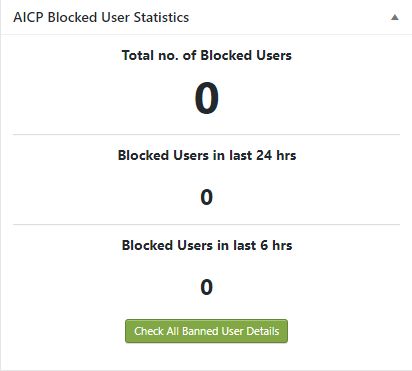Click the divider line below the total count
The image size is (412, 371).
pyautogui.click(x=206, y=135)
